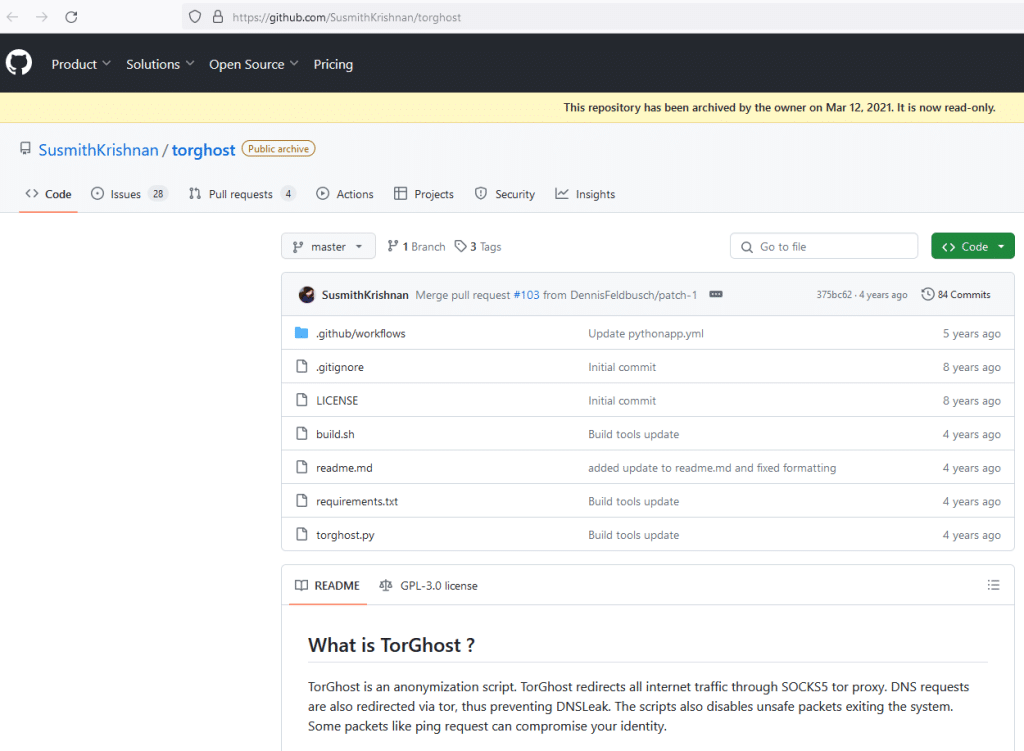Expand the Product menu
The height and width of the screenshot is (751, 1024).
pos(81,64)
